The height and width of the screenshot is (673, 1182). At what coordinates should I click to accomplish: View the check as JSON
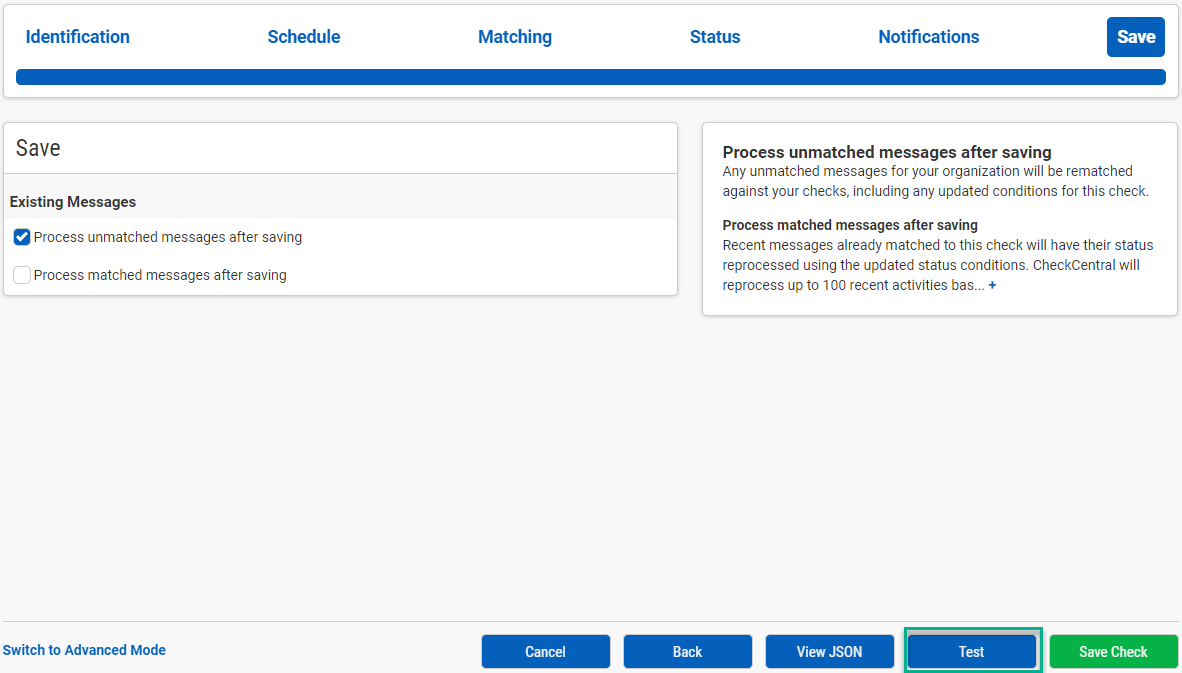tap(829, 651)
